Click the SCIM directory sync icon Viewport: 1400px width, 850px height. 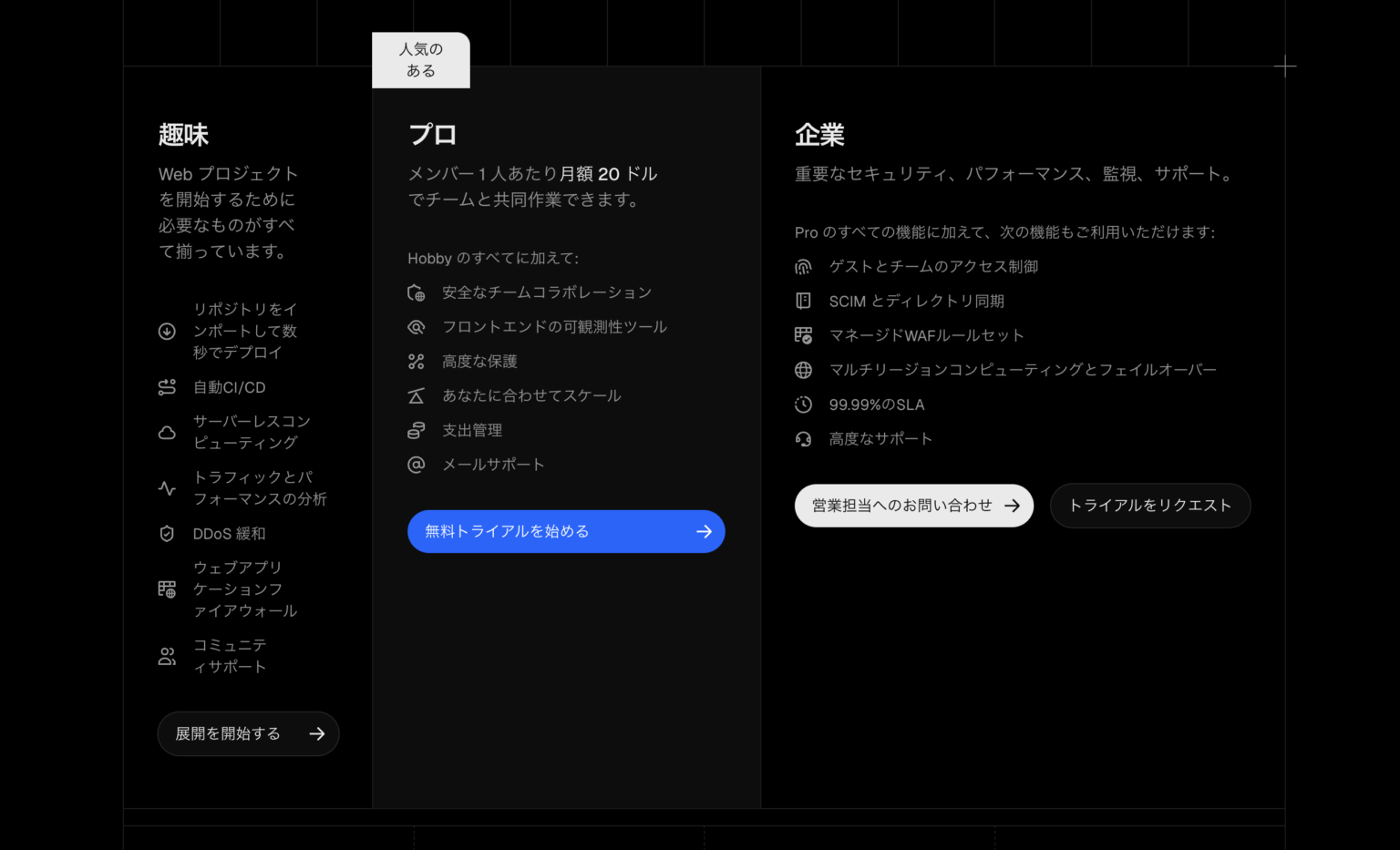pyautogui.click(x=804, y=301)
